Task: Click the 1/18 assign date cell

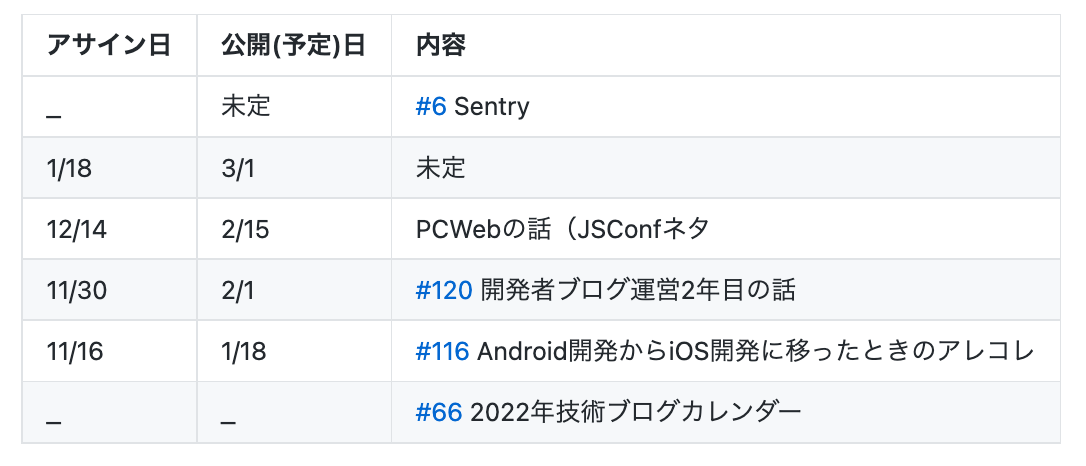Action: pyautogui.click(x=109, y=168)
